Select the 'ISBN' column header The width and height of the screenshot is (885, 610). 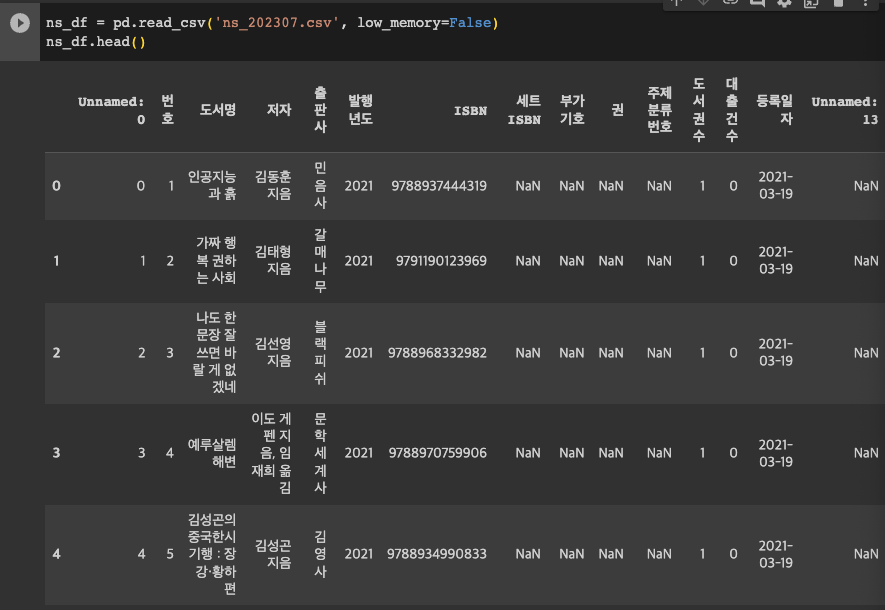tap(470, 111)
